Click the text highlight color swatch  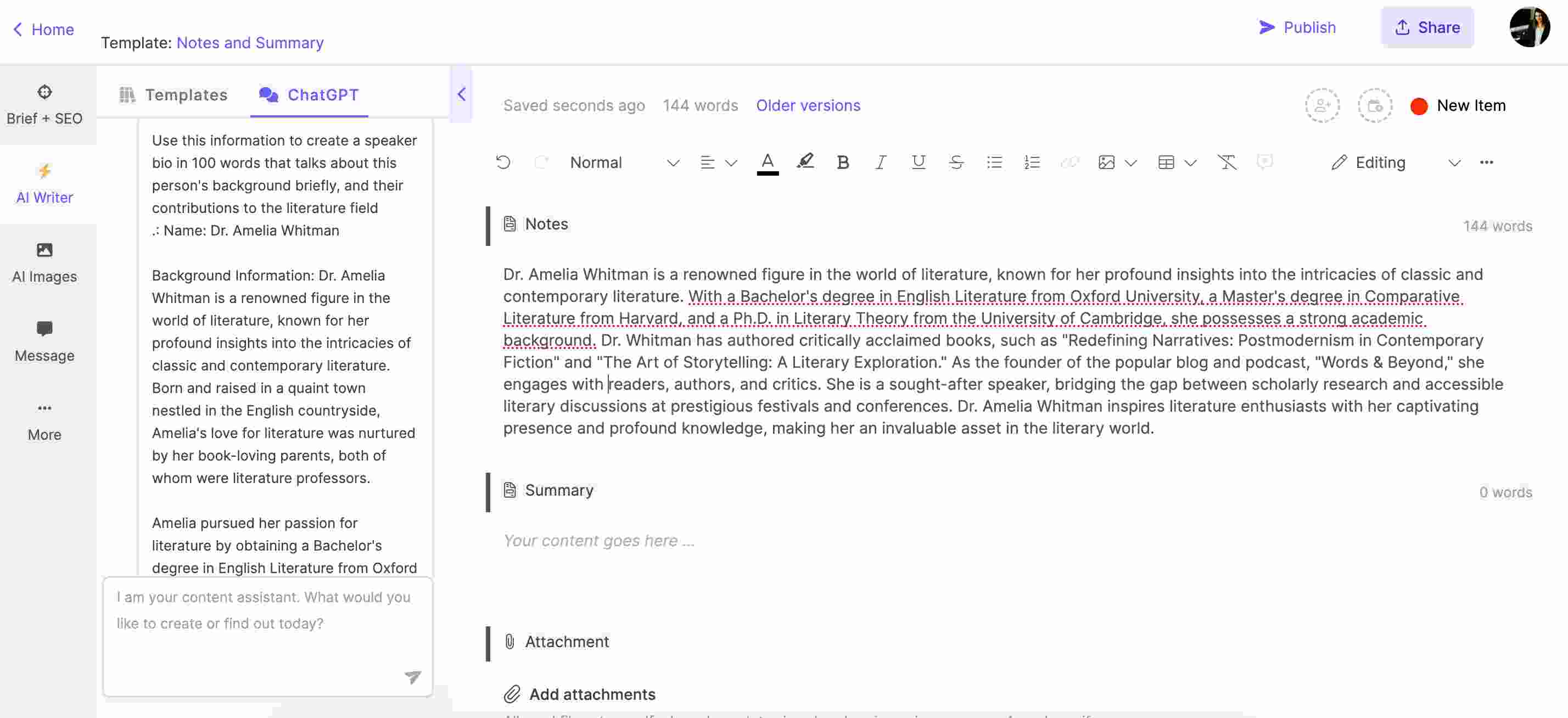click(x=805, y=161)
